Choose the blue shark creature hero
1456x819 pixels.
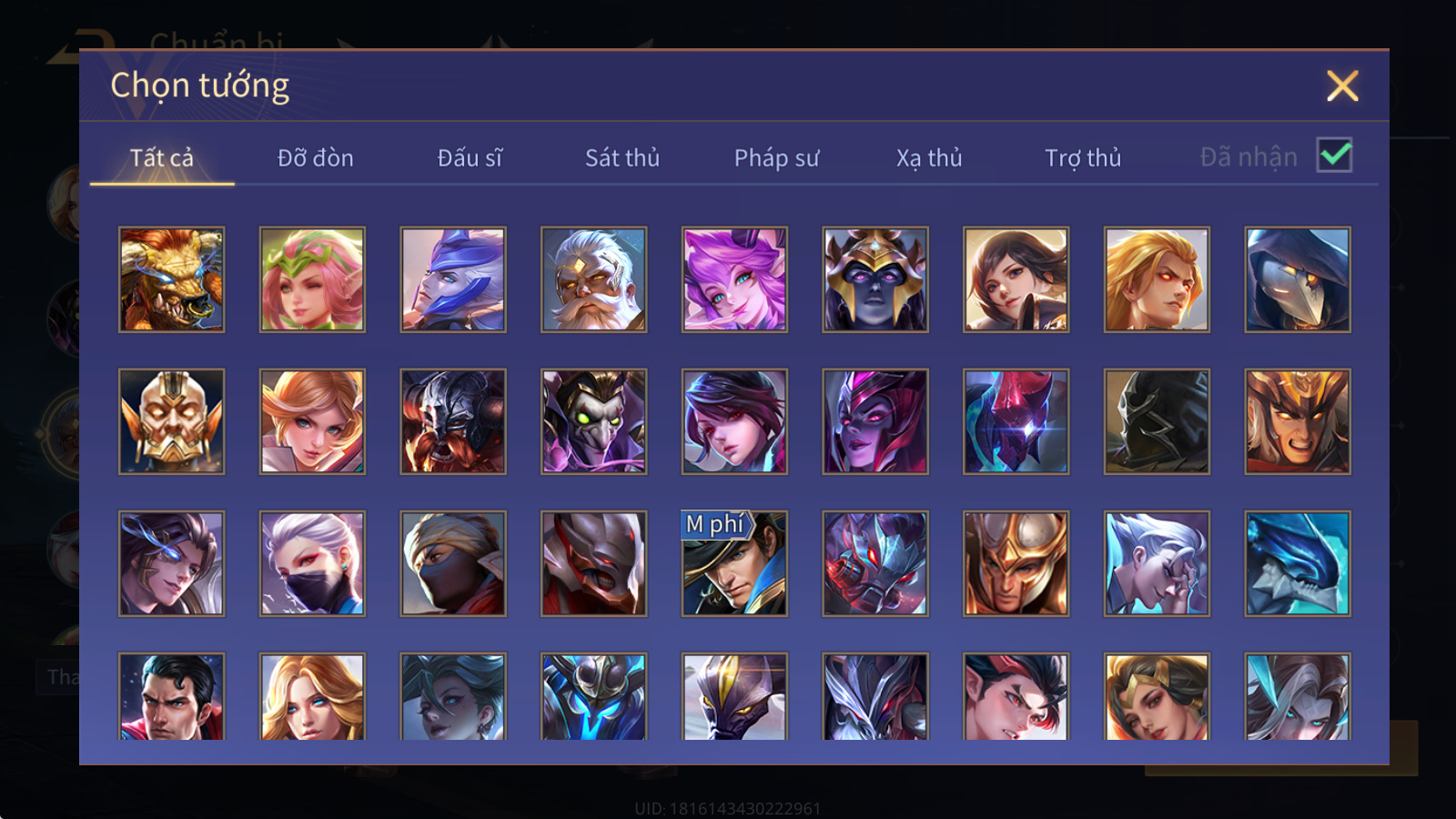(1298, 563)
